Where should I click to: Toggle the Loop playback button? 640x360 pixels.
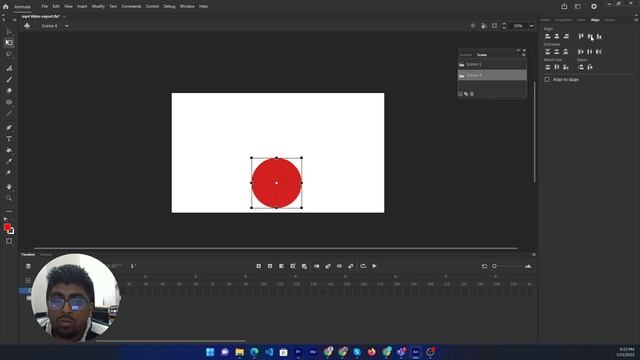(363, 266)
